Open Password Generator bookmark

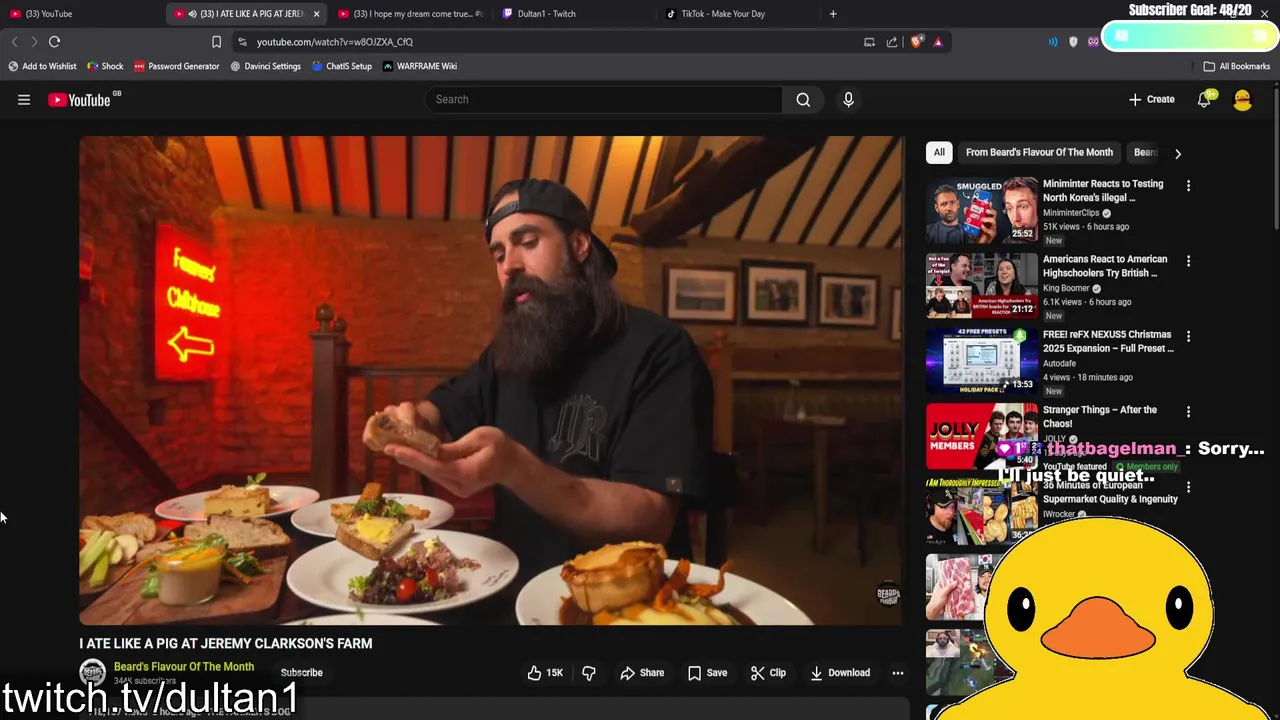click(x=176, y=66)
